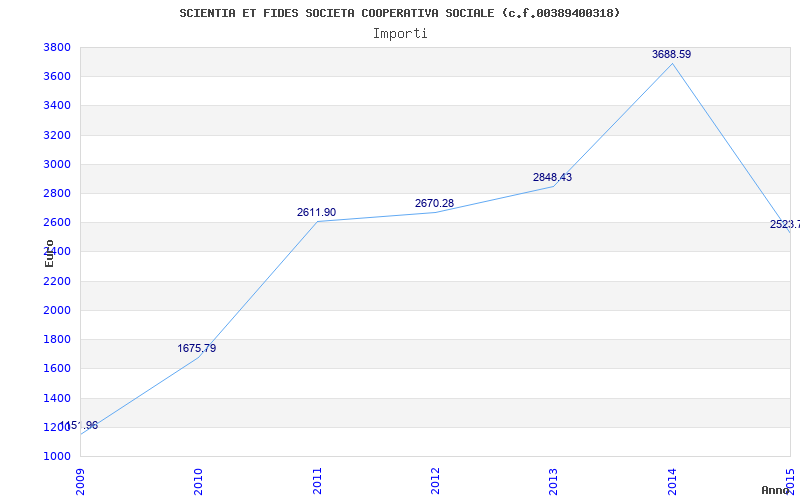The height and width of the screenshot is (500, 800).
Task: Select the 2010 x-axis label
Action: (198, 482)
